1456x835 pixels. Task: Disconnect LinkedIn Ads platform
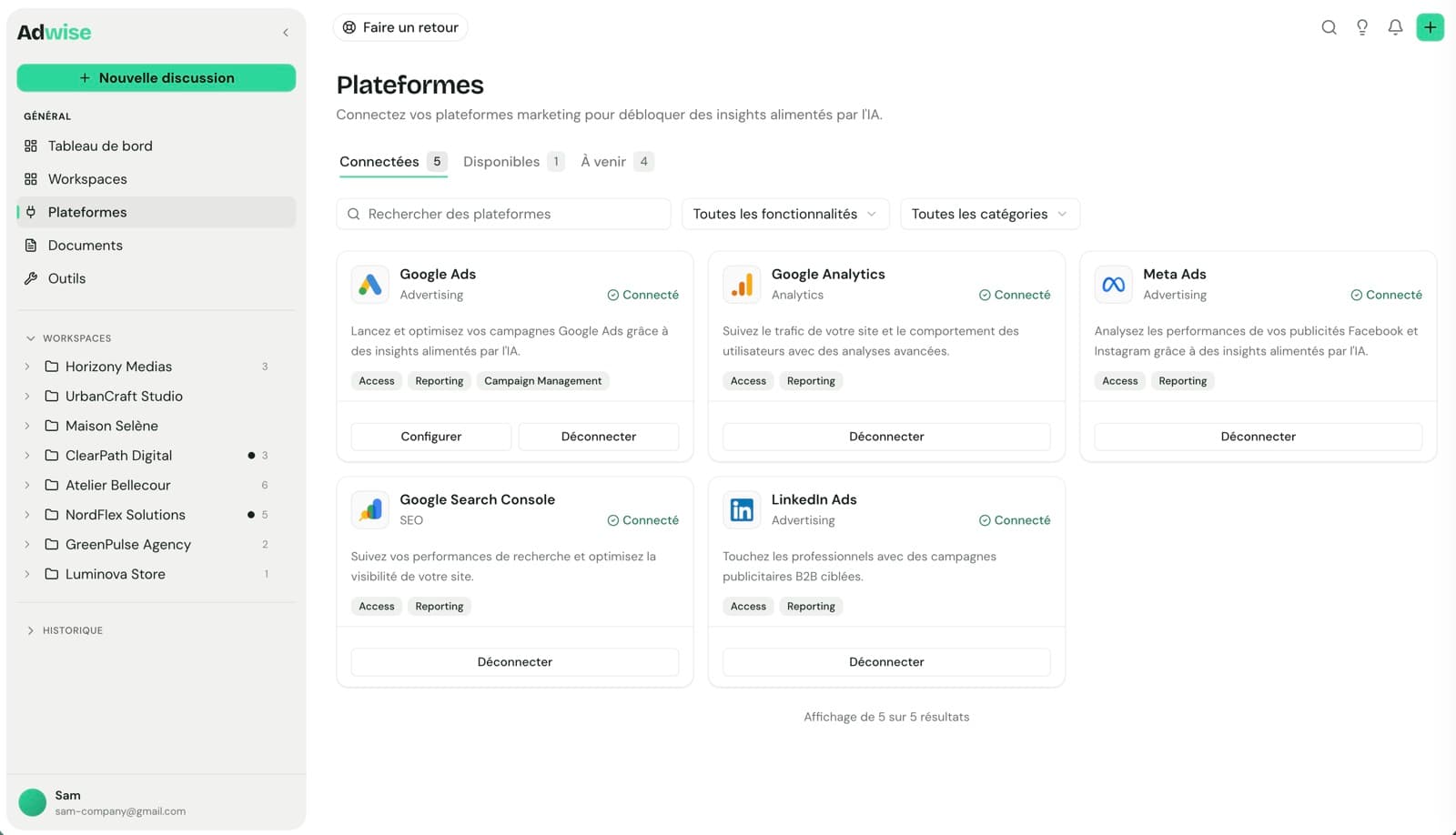pyautogui.click(x=886, y=662)
